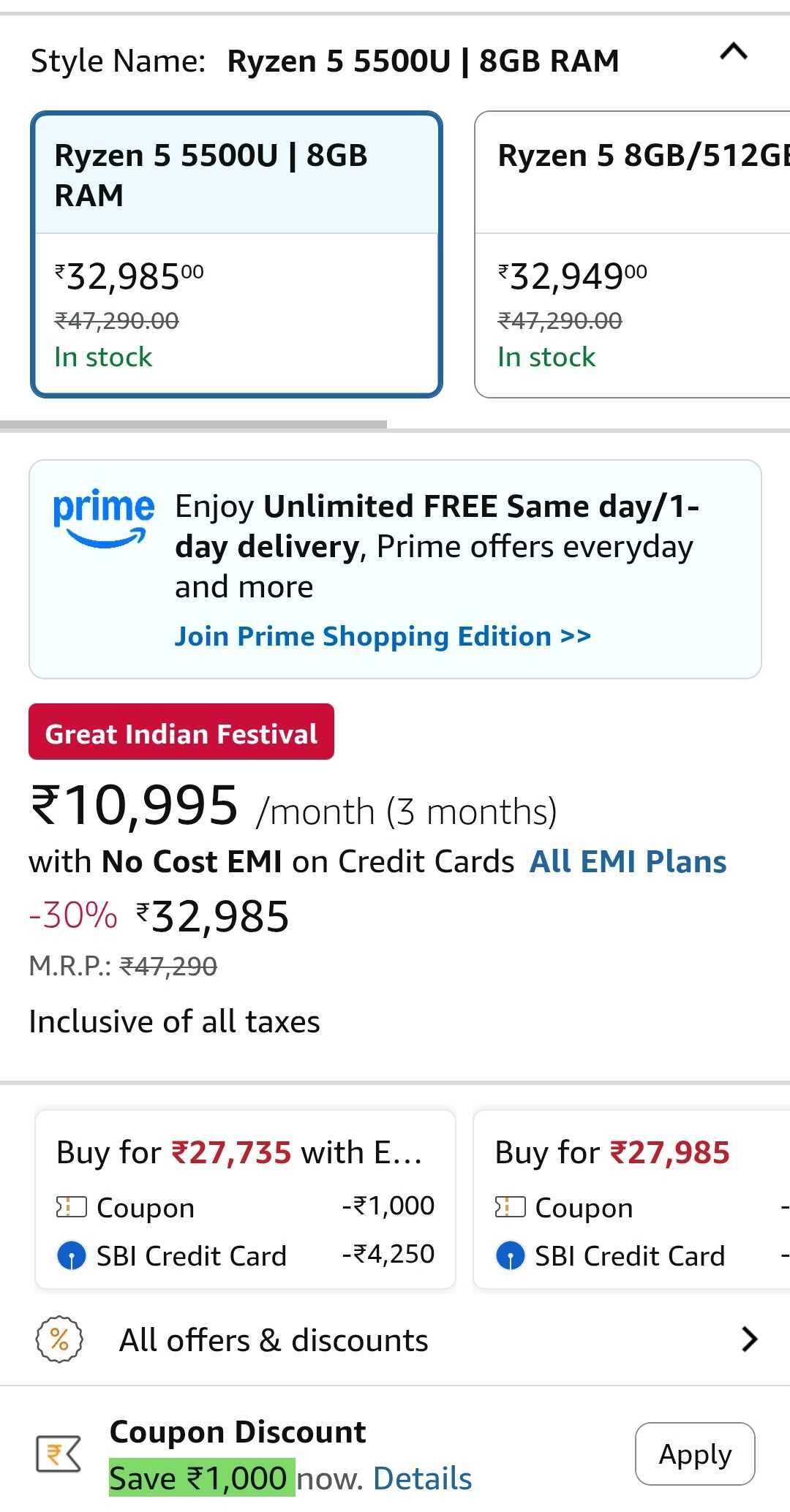Click coupon ticket icon in first offer card

tap(71, 1207)
